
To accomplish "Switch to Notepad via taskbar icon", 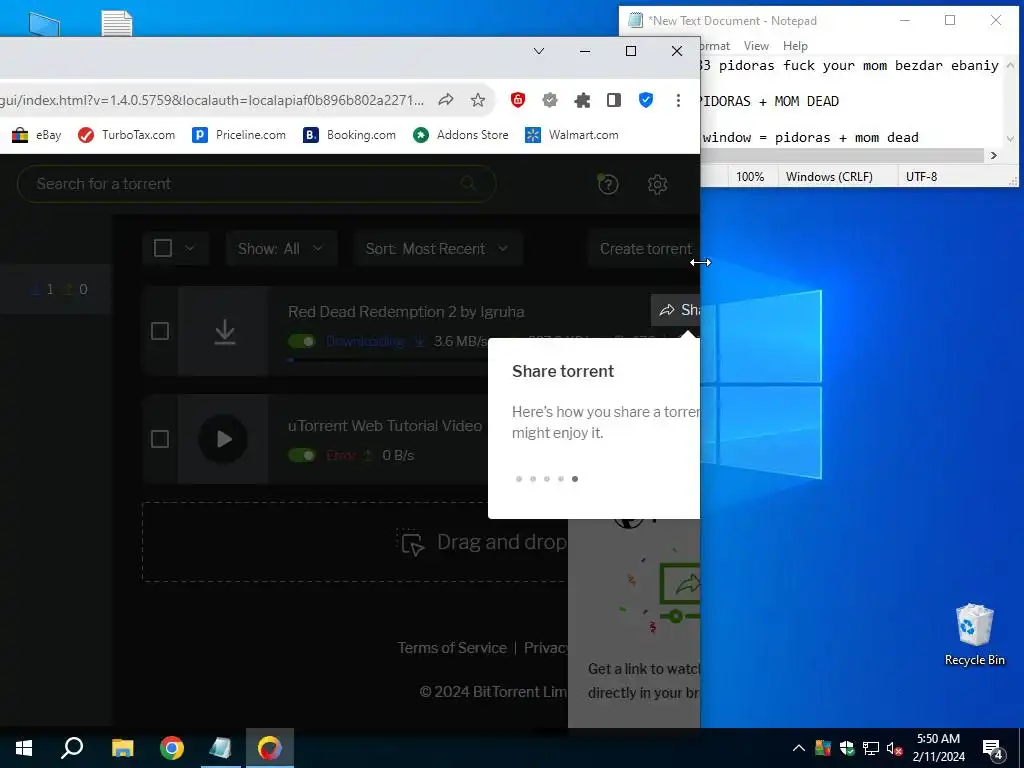I will (x=221, y=748).
